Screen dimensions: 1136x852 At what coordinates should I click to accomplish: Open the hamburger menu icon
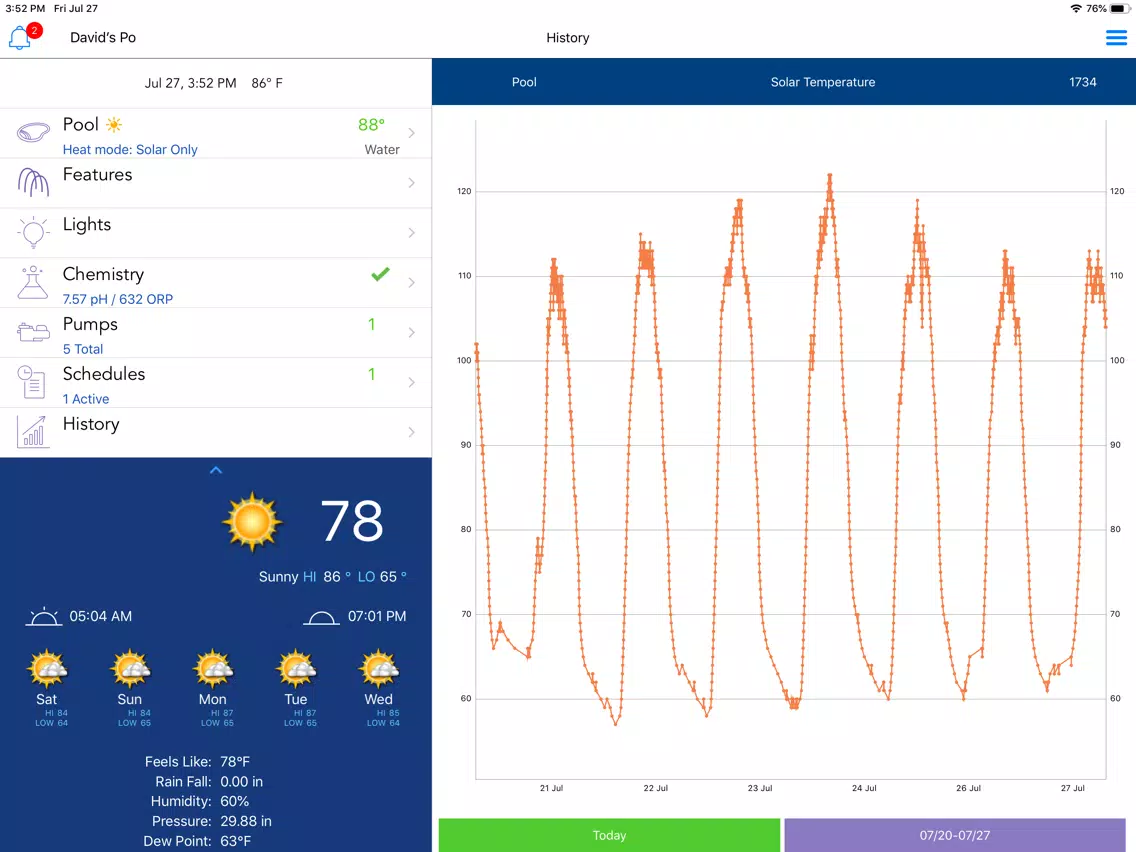pyautogui.click(x=1116, y=38)
